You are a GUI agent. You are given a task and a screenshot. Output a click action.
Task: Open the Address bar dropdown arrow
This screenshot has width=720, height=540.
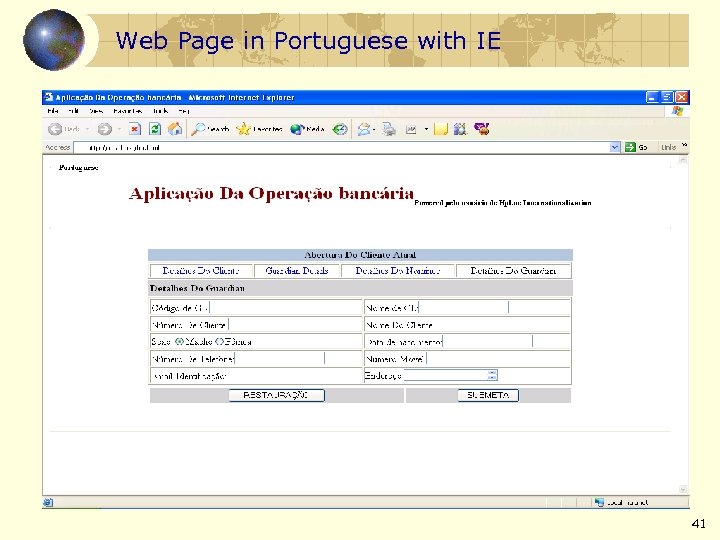pyautogui.click(x=615, y=147)
